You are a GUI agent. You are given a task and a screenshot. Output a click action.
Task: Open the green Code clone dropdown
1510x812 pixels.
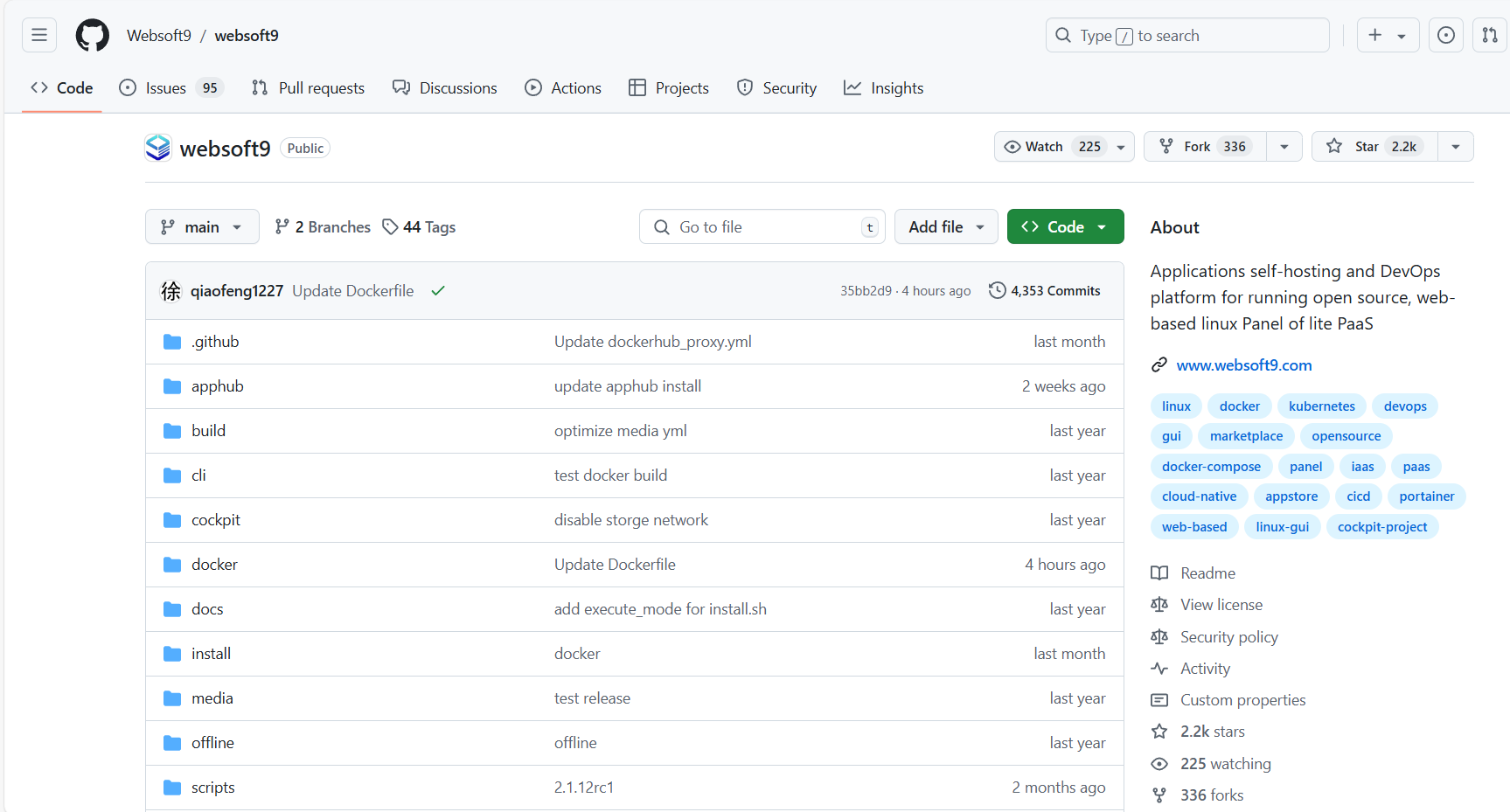tap(1065, 227)
